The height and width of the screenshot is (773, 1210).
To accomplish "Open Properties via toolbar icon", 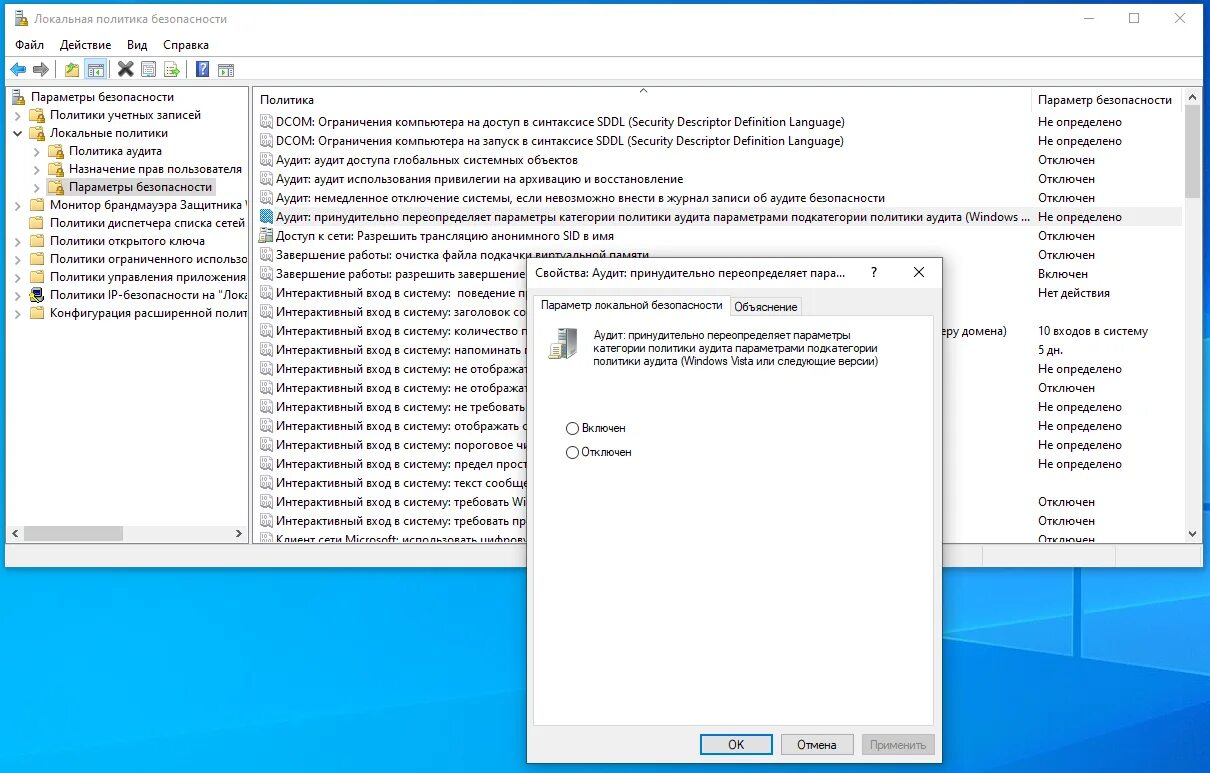I will pyautogui.click(x=149, y=69).
